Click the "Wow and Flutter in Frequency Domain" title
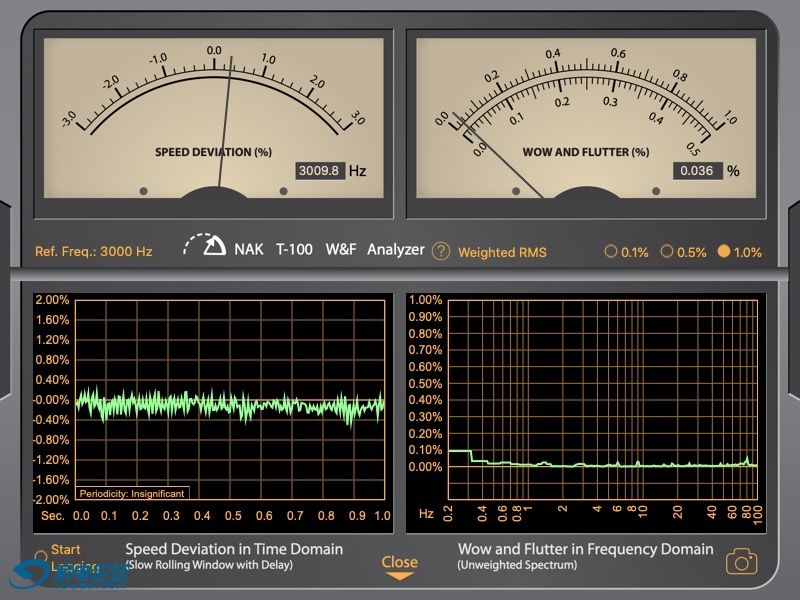Image resolution: width=800 pixels, height=600 pixels. point(586,549)
